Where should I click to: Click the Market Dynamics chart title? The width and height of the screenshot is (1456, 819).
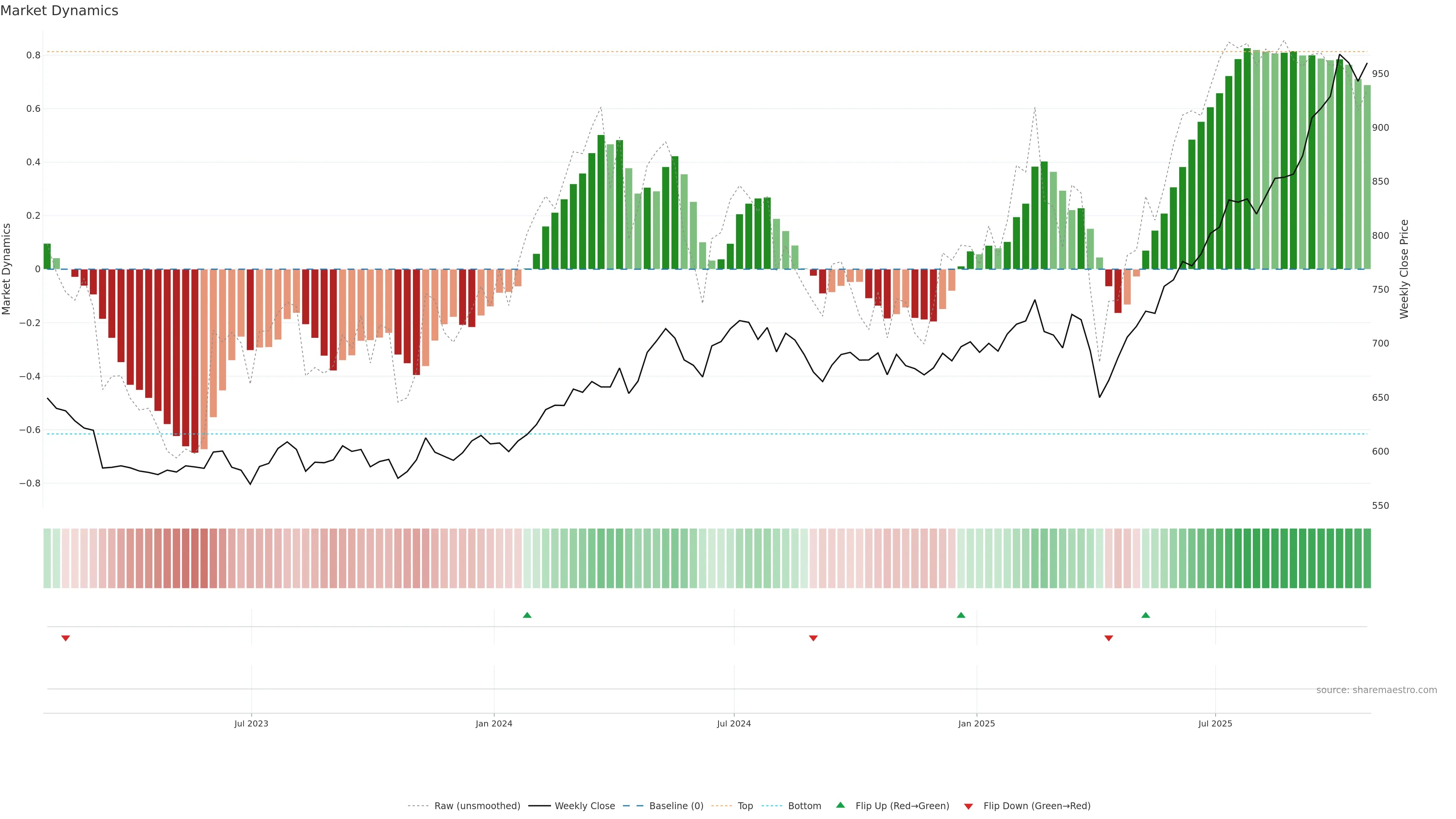pyautogui.click(x=60, y=11)
